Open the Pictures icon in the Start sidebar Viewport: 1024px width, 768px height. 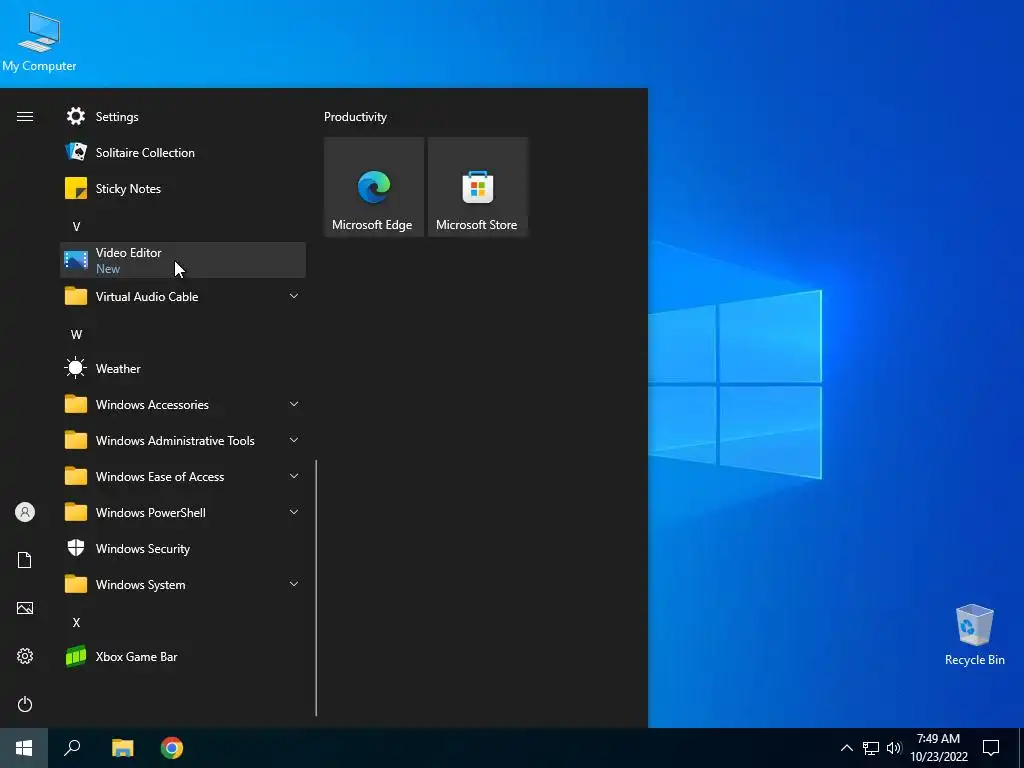(25, 608)
